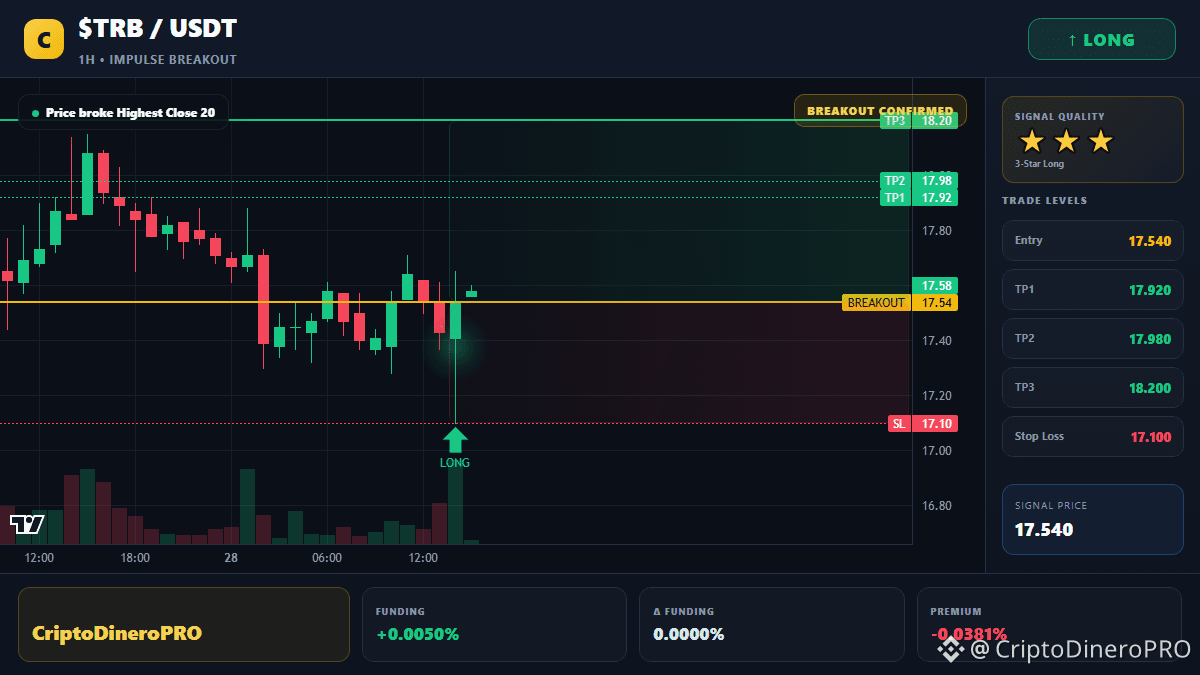Select the Stop Loss 17.100 row
This screenshot has height=675, width=1200.
tap(1093, 437)
